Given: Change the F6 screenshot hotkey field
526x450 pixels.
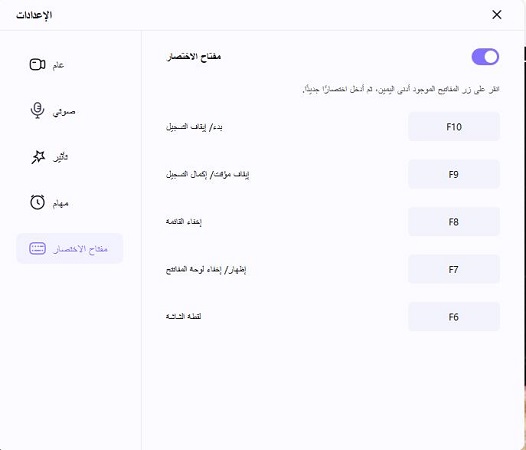Looking at the screenshot, I should [x=454, y=317].
